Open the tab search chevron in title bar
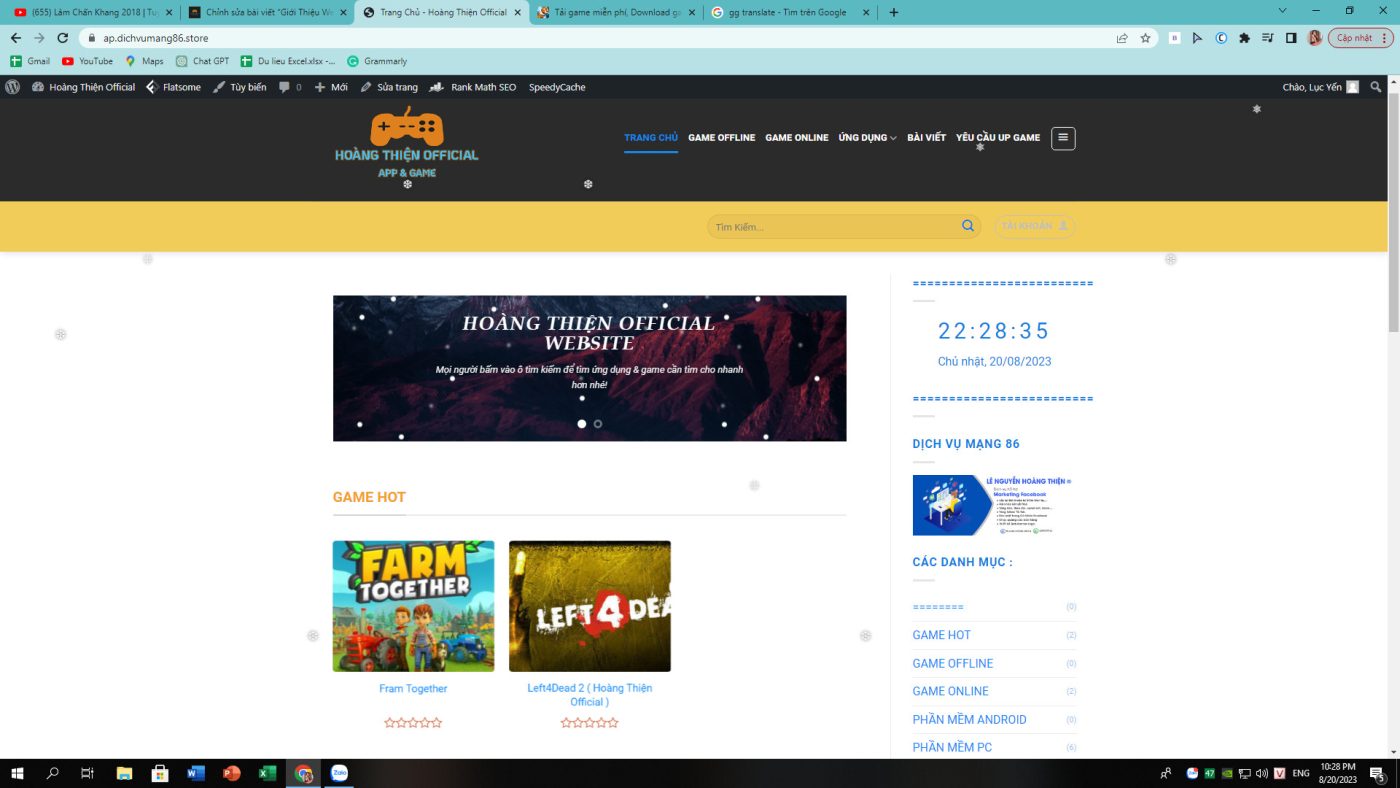1400x788 pixels. 1283,11
